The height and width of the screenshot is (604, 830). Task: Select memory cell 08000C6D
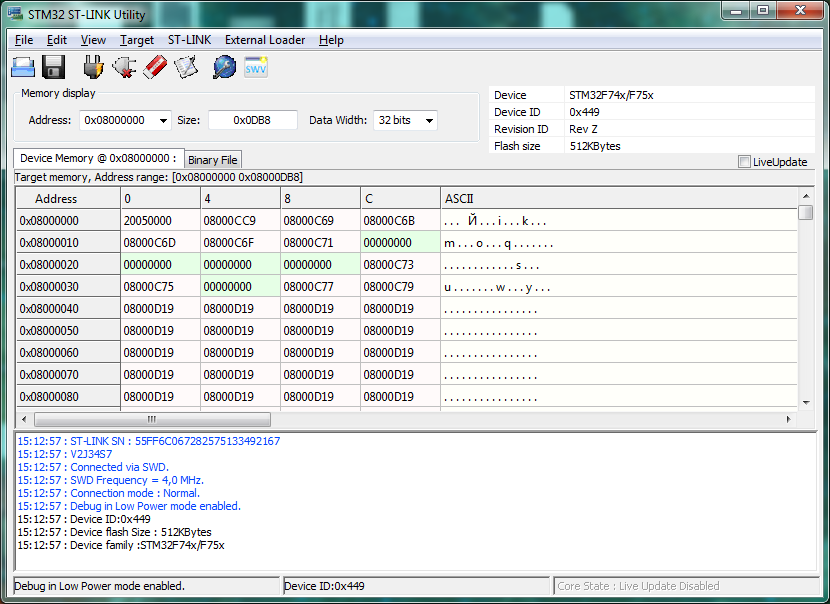[x=160, y=243]
